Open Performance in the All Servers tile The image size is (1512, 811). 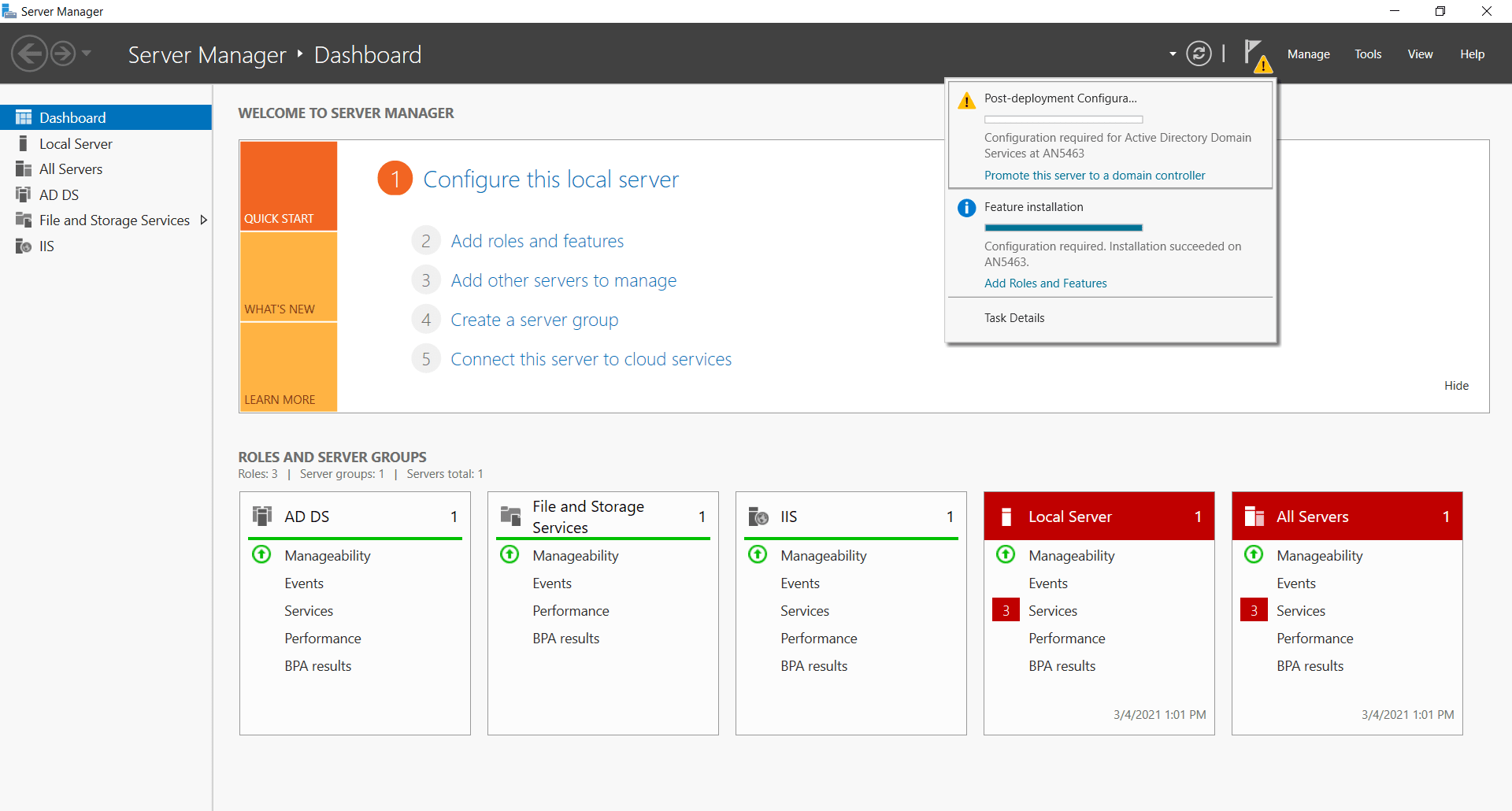point(1314,639)
